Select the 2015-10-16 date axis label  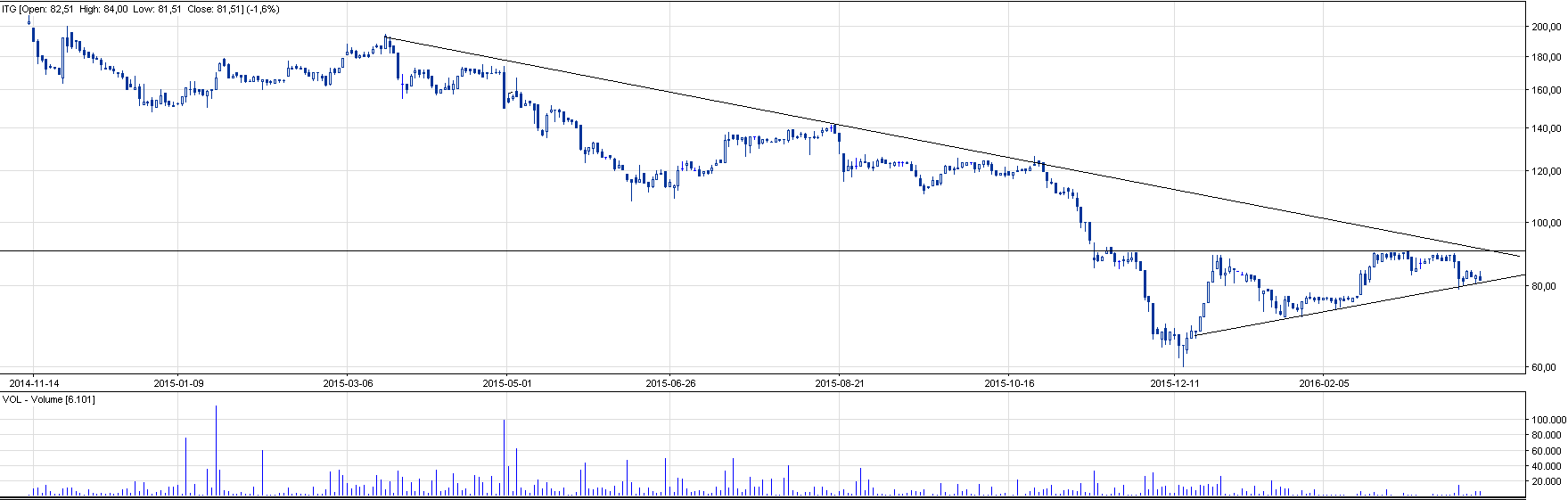point(1009,383)
